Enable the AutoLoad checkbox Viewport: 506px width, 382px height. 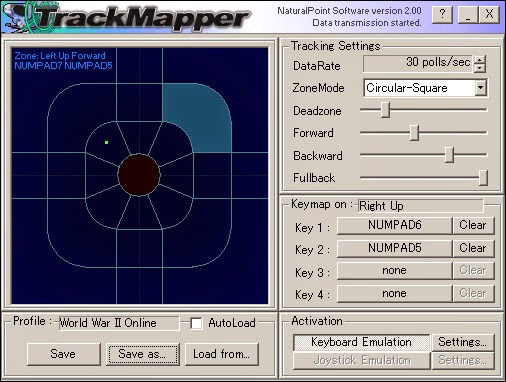196,323
